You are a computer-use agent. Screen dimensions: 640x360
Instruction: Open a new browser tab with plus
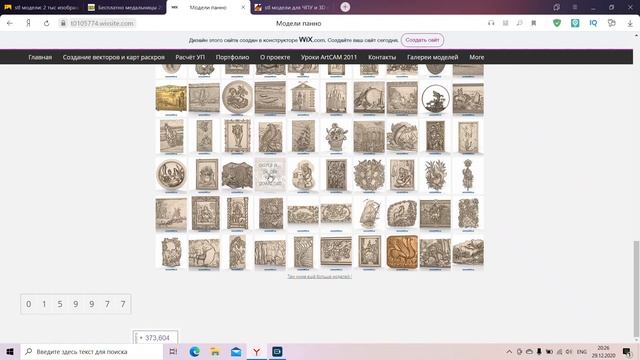click(345, 7)
